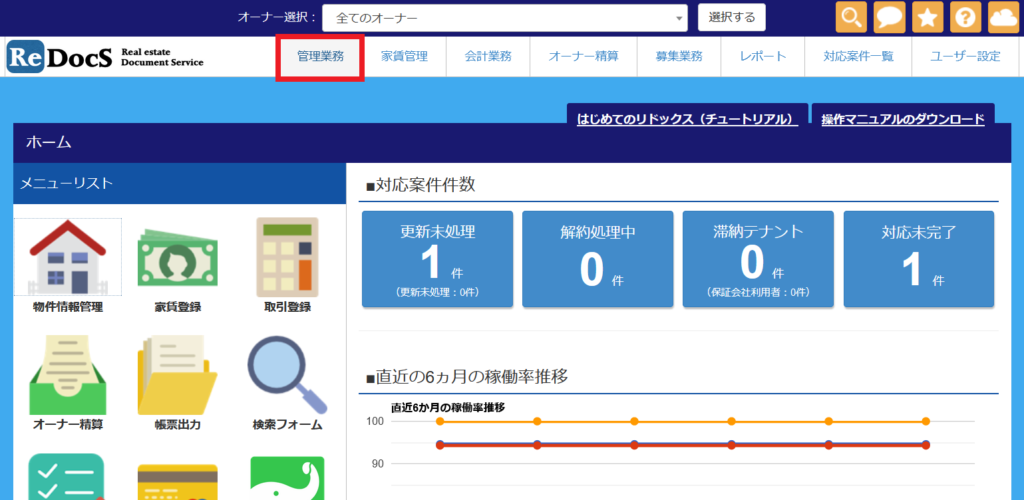Click the 滞納テナント count card
This screenshot has width=1024, height=500.
(x=758, y=259)
